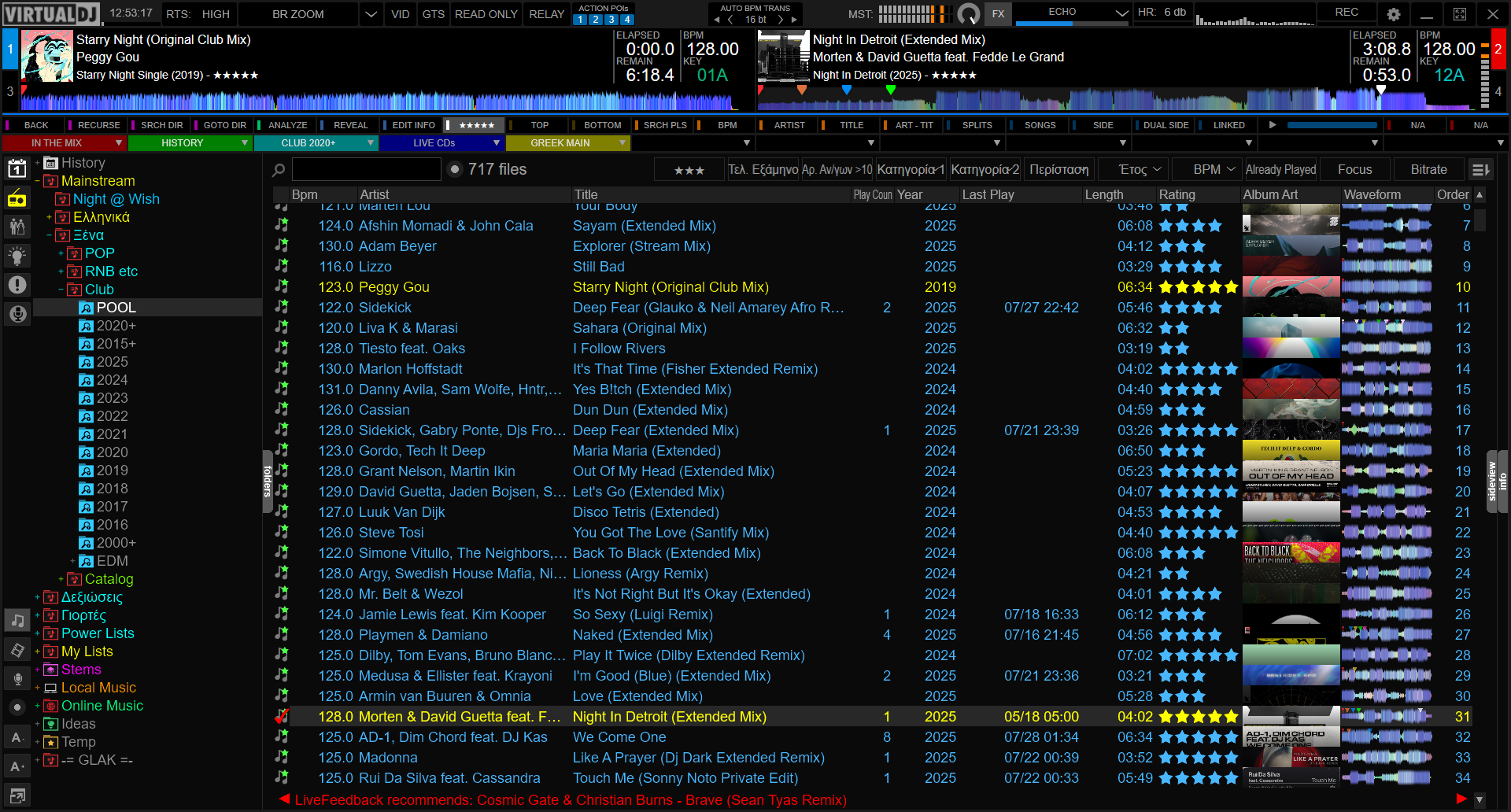1511x812 pixels.
Task: Expand the Catalog folder in tree
Action: tap(61, 580)
